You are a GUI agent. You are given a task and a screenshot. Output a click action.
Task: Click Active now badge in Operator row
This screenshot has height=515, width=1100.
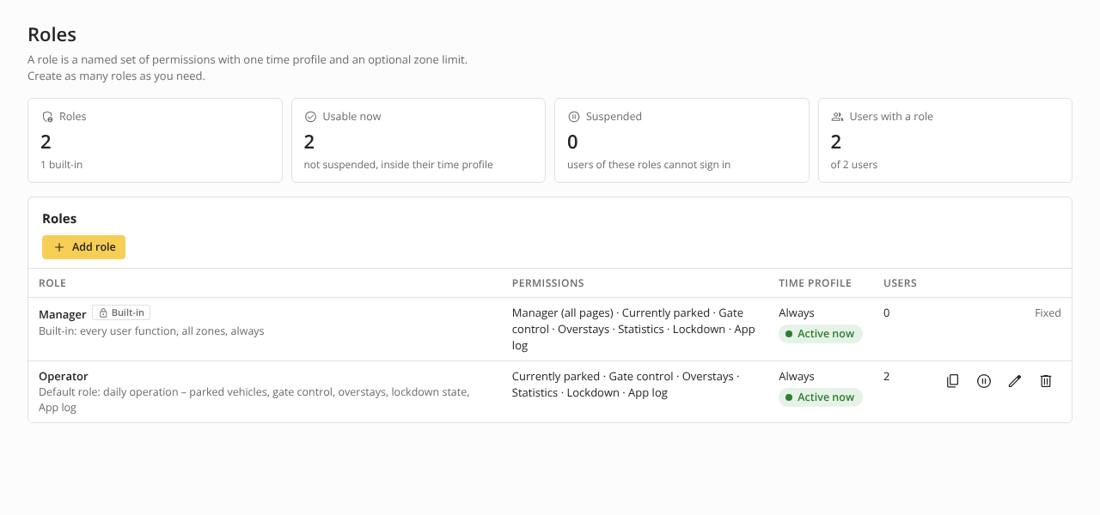(x=820, y=397)
